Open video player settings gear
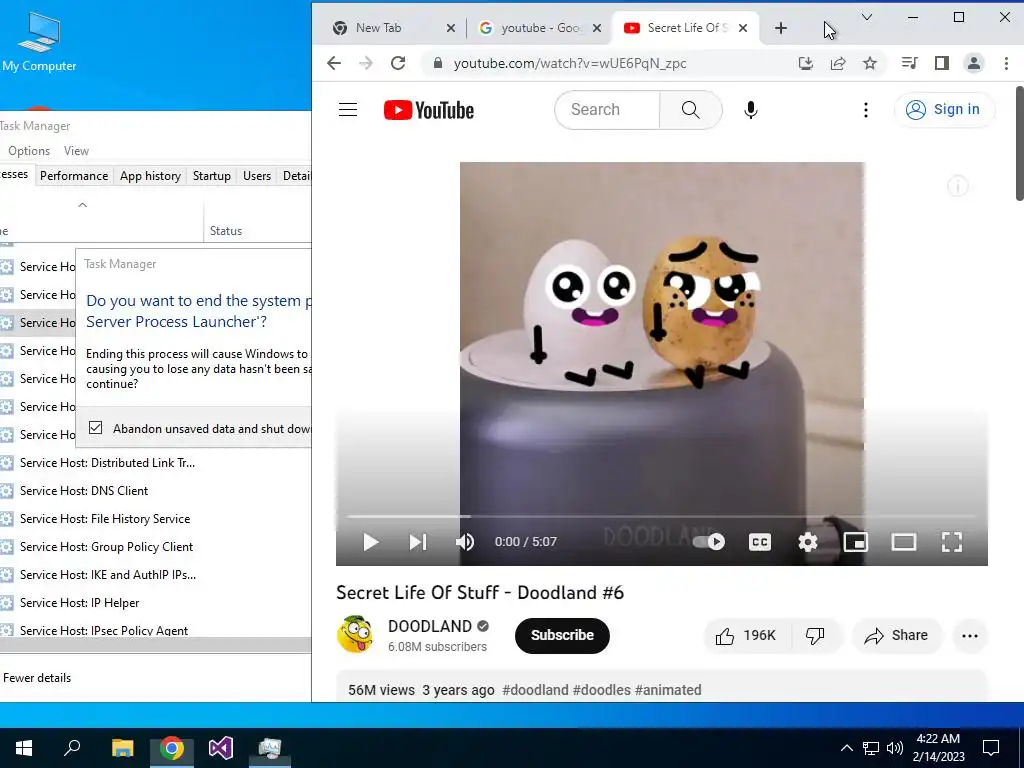The width and height of the screenshot is (1024, 768). pos(808,542)
